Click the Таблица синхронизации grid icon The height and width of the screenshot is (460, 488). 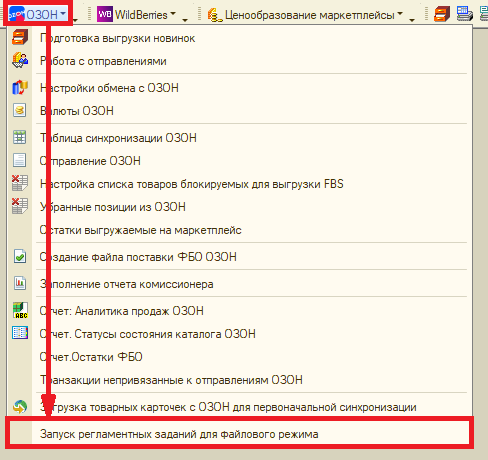coord(19,137)
